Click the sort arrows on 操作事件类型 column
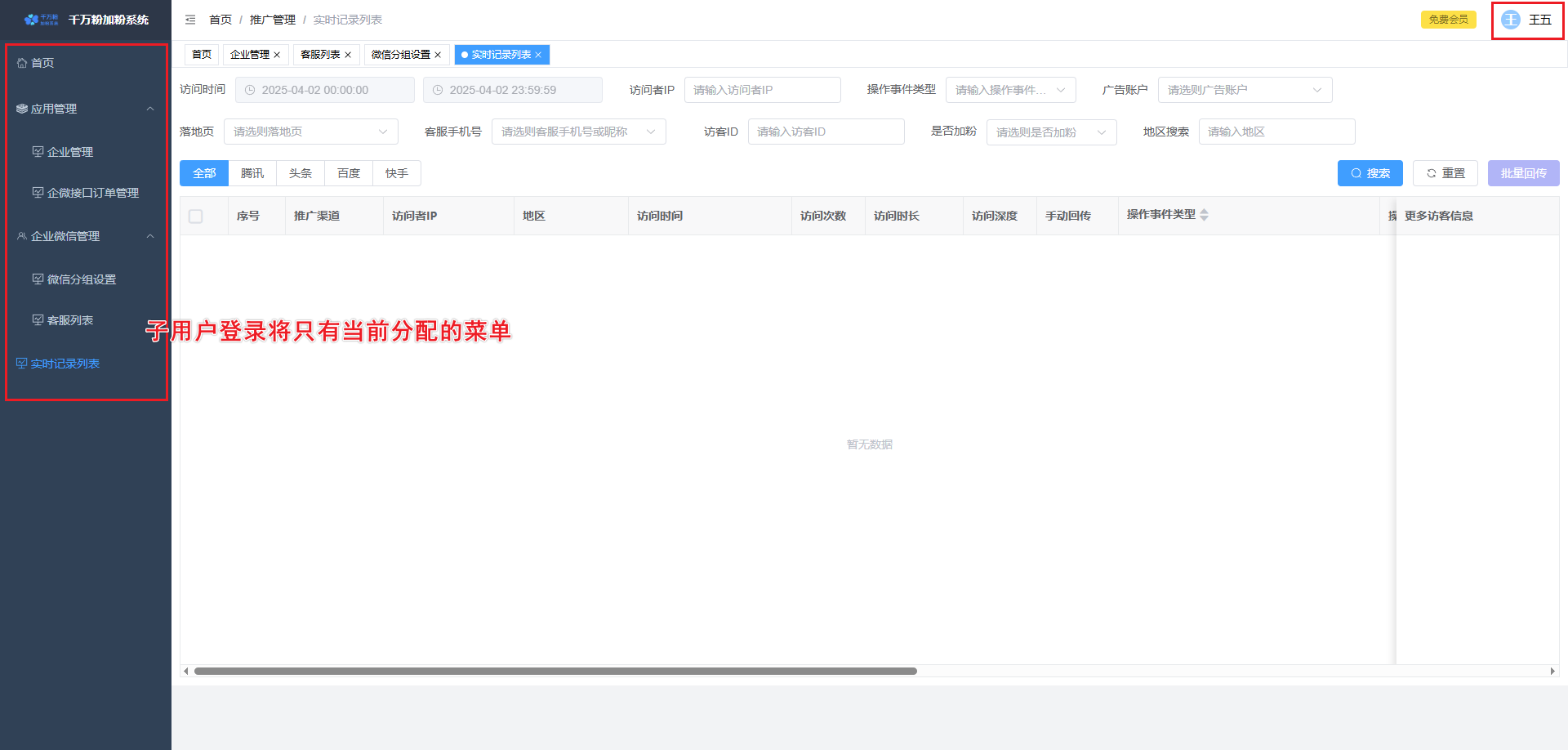 (x=1204, y=215)
